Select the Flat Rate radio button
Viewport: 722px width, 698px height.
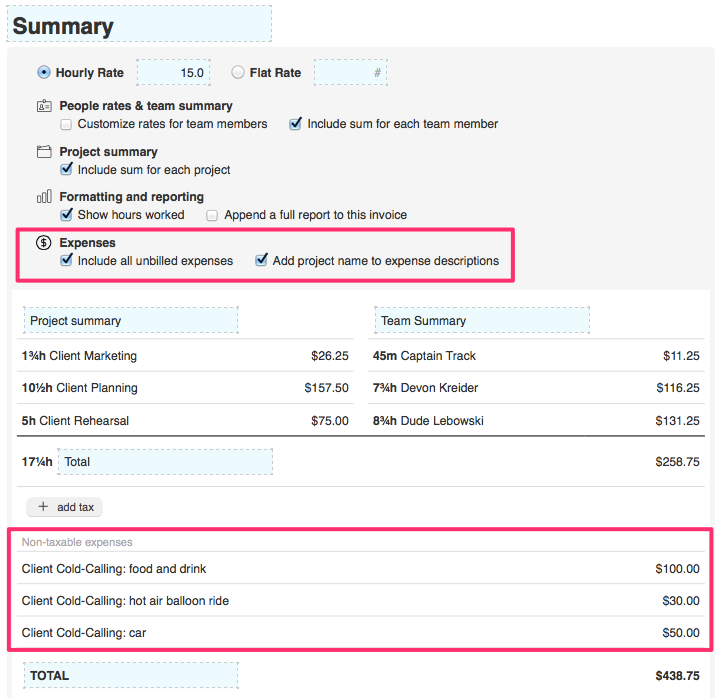(237, 73)
